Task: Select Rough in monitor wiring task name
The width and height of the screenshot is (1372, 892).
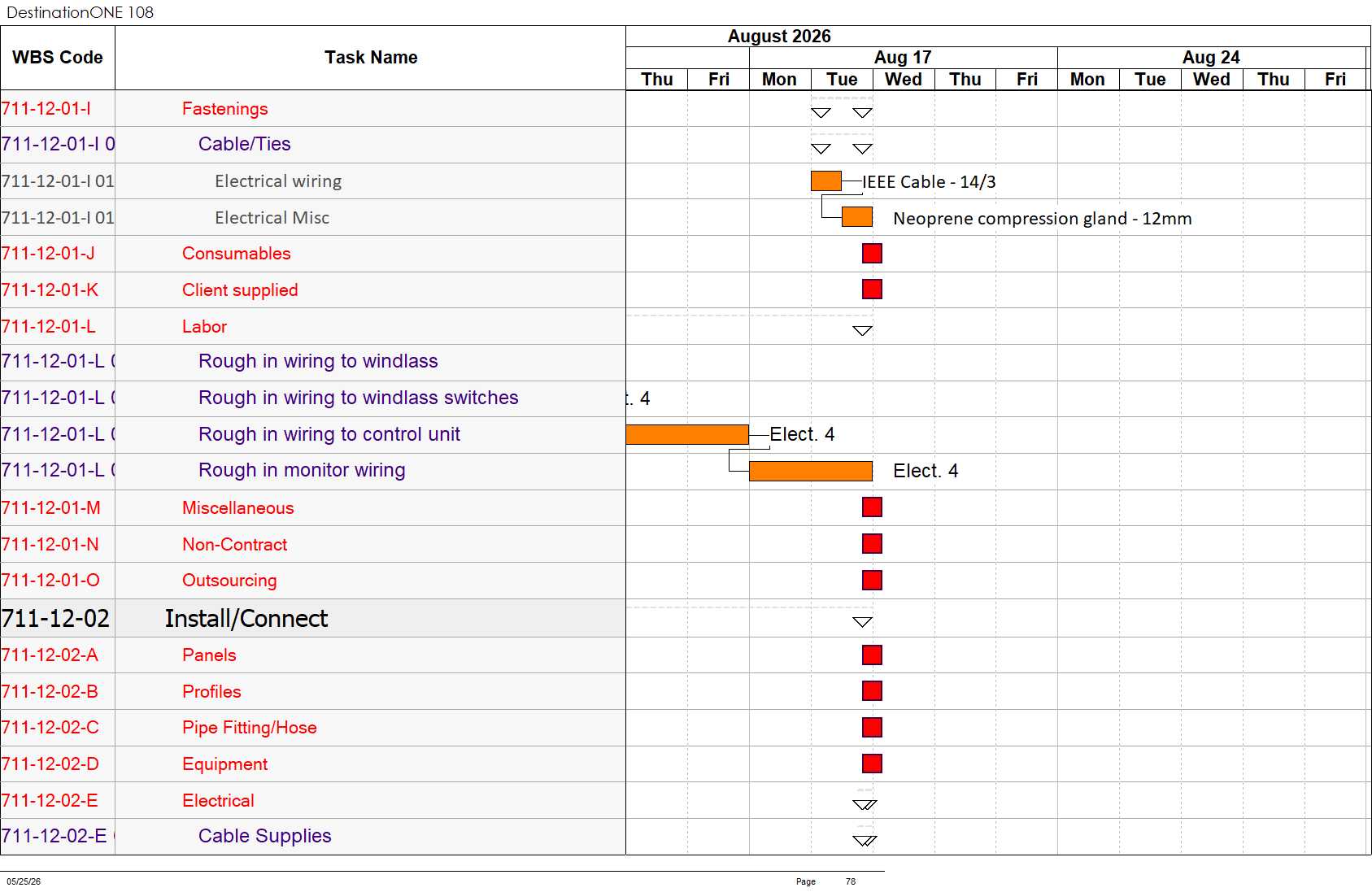Action: 302,470
